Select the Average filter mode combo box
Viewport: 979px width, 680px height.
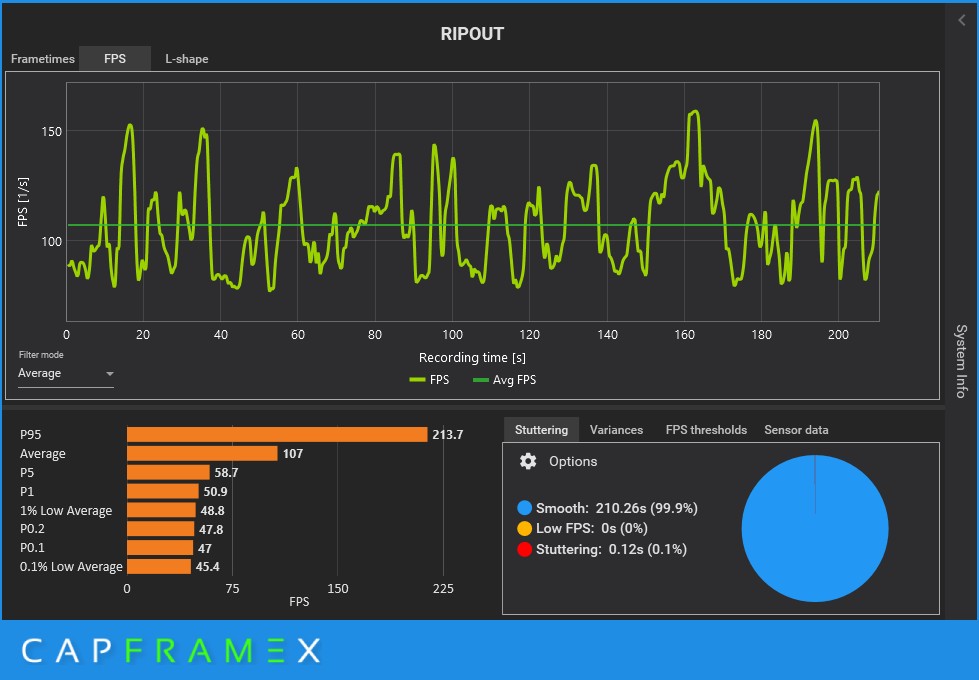[x=66, y=373]
